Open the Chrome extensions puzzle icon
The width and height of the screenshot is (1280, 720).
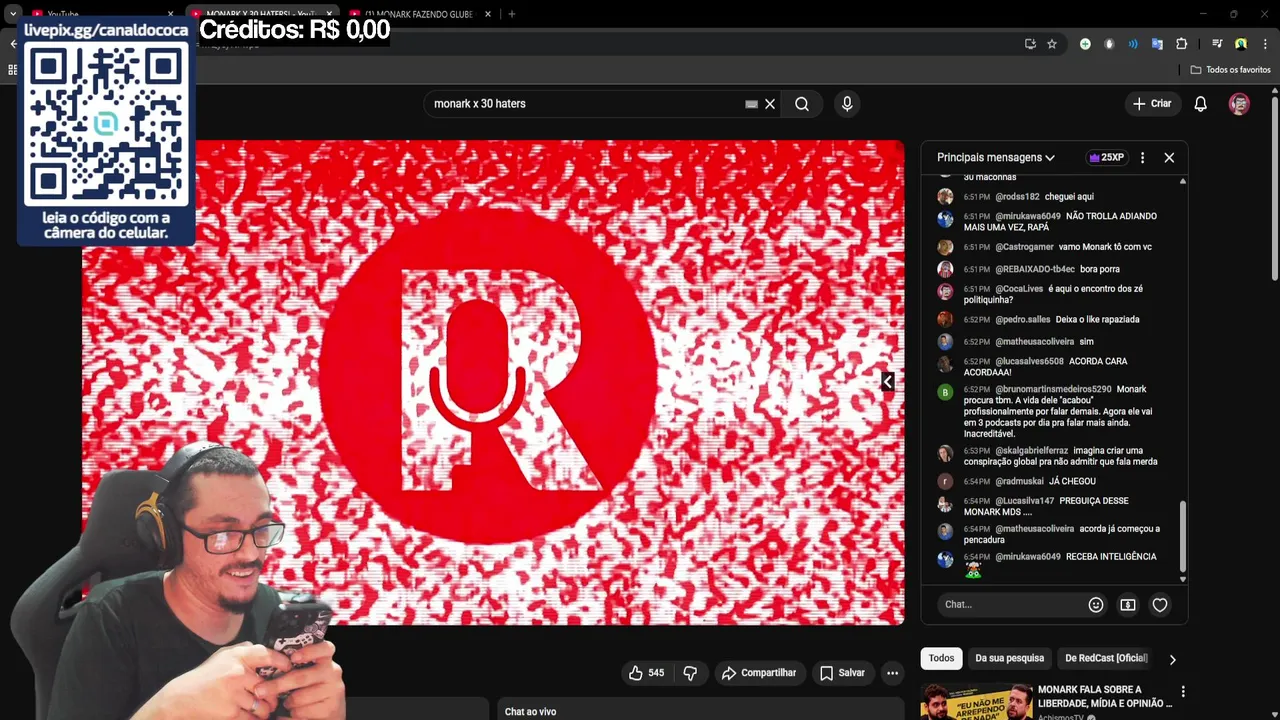[1181, 44]
